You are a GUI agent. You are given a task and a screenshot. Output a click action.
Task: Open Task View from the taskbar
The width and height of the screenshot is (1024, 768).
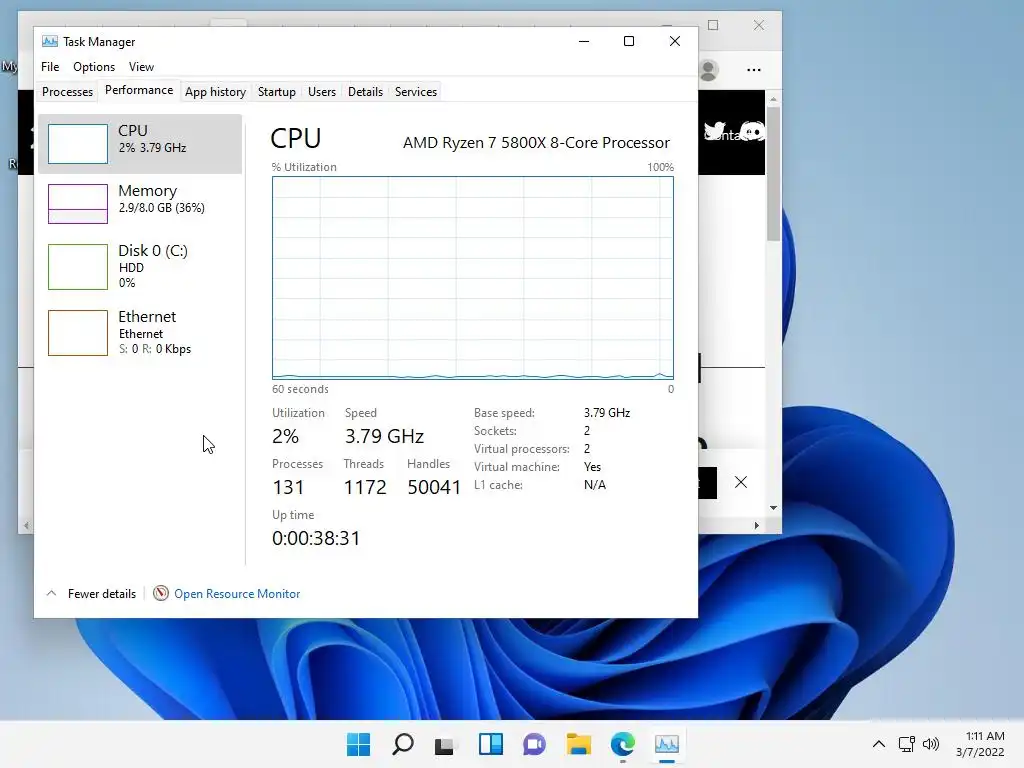[445, 744]
